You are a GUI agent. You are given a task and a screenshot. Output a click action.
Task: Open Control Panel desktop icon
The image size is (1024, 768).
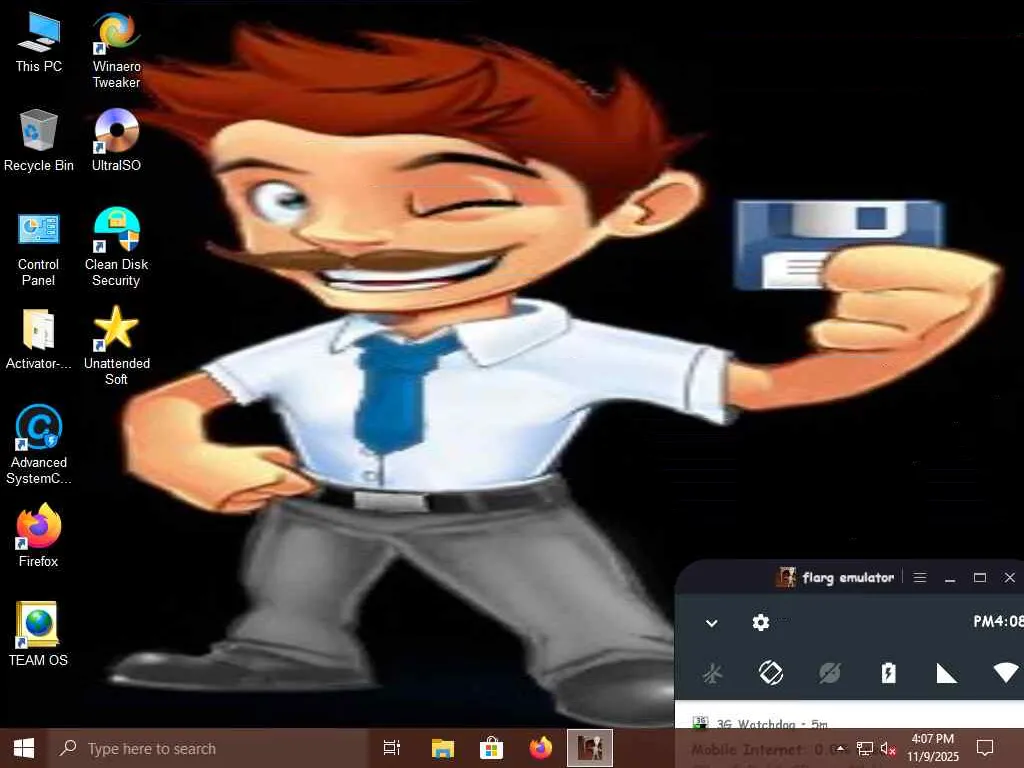click(39, 250)
